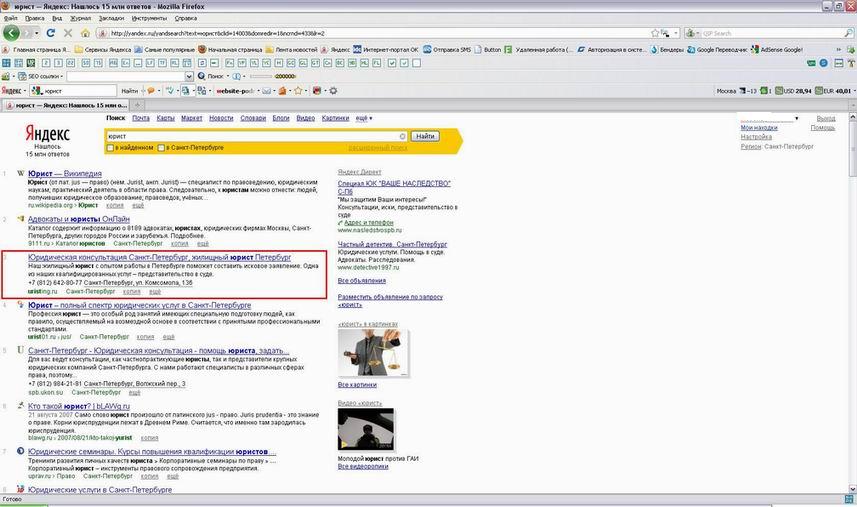Open the Инструменты menu

point(149,18)
